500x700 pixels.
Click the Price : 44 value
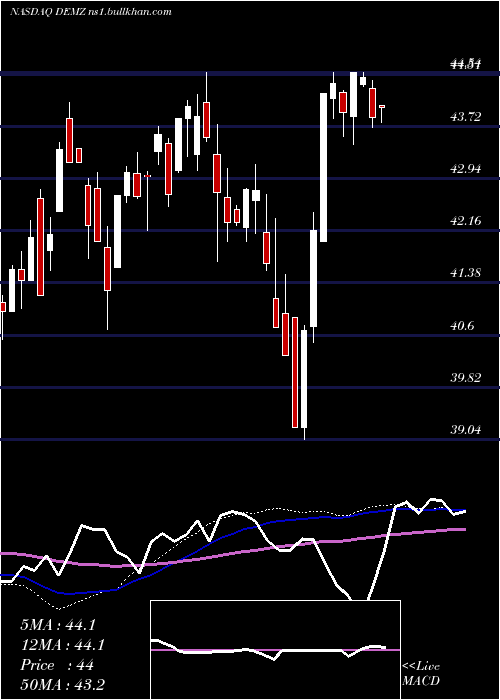[57, 665]
